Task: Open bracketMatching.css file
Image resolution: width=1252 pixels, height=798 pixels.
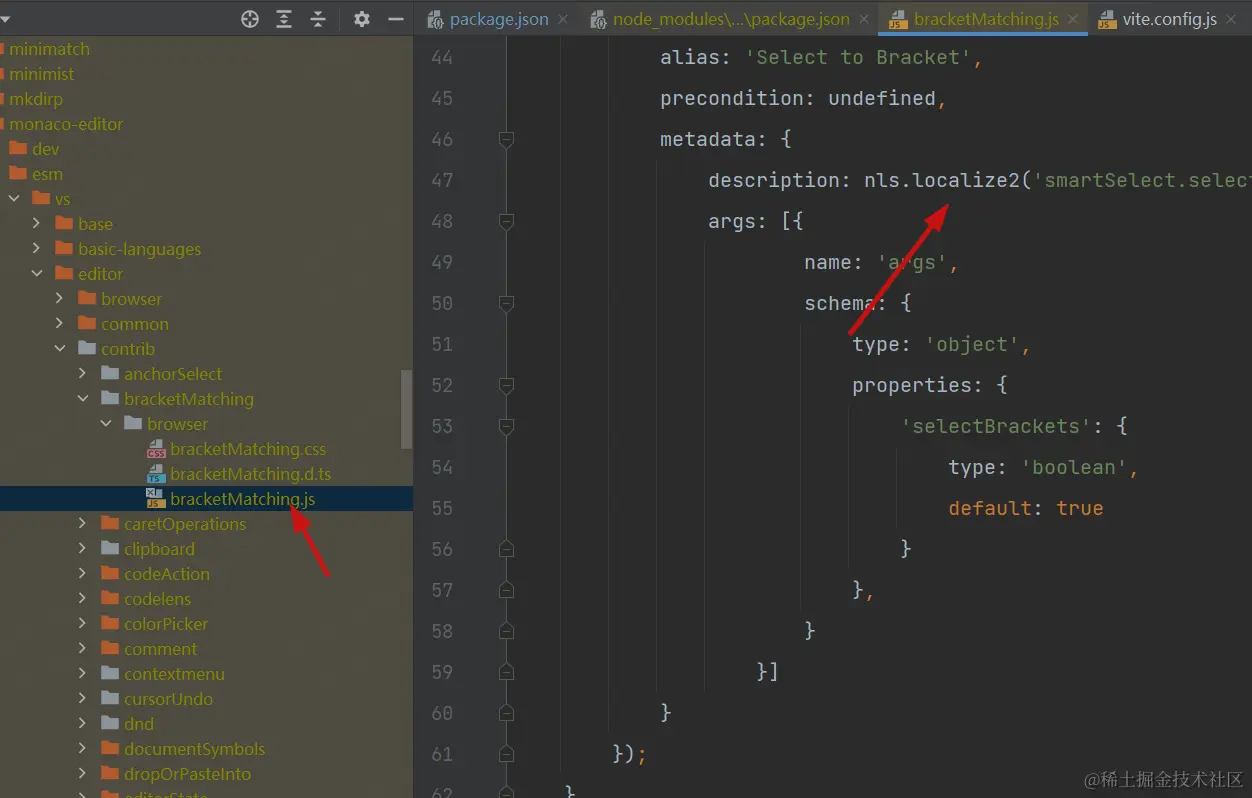Action: pyautogui.click(x=248, y=449)
